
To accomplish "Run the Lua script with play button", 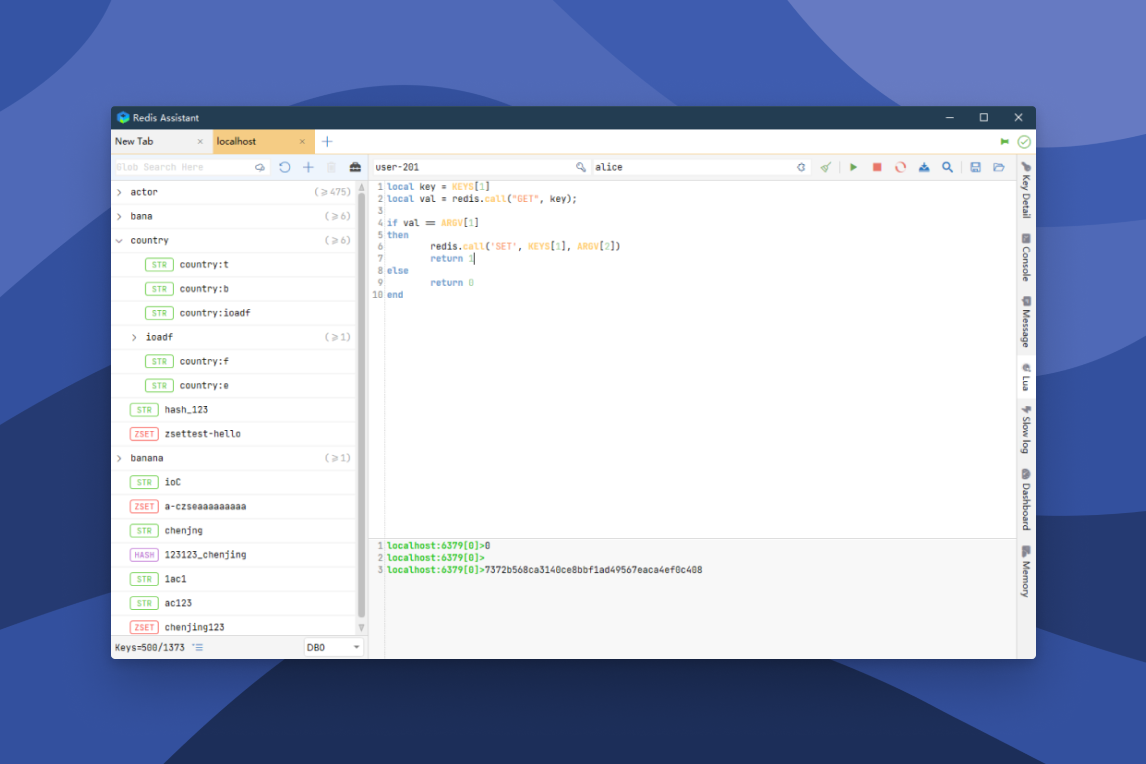I will 853,167.
